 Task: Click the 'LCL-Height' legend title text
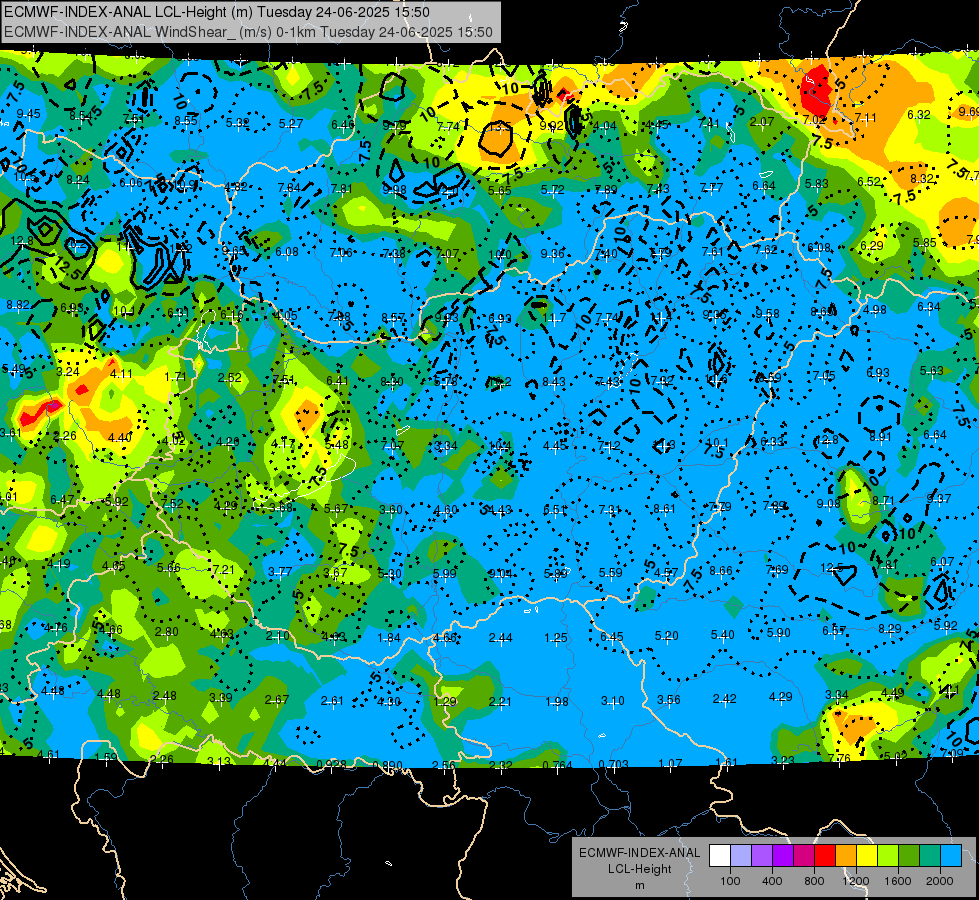point(639,869)
